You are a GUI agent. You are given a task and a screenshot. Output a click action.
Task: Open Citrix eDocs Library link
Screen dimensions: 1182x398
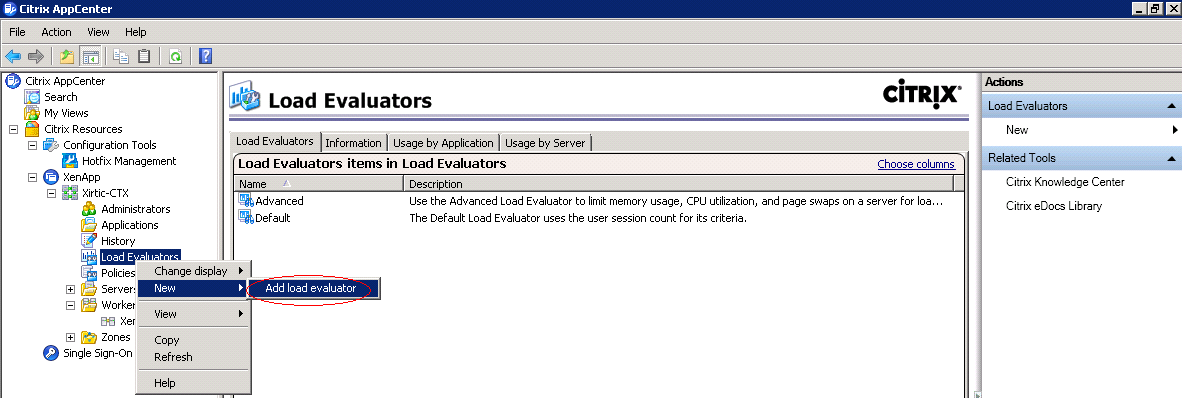[1054, 206]
